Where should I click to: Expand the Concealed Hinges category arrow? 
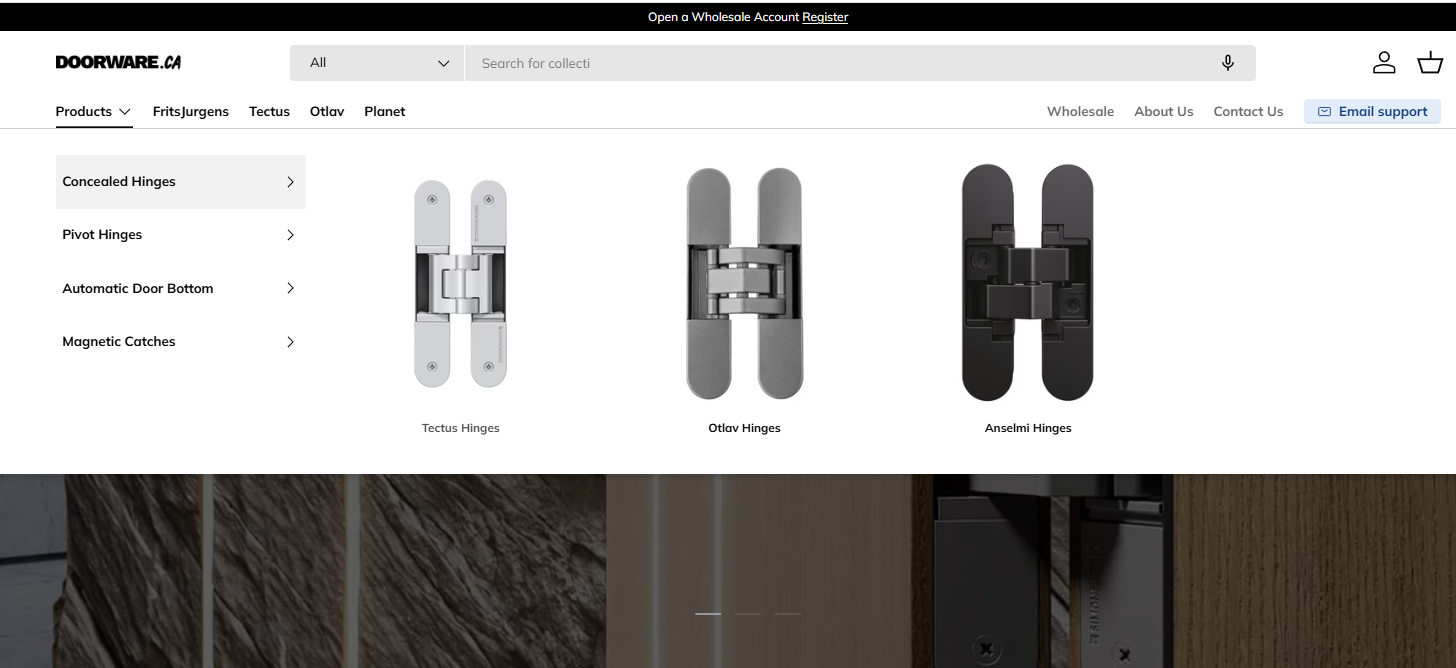point(290,182)
